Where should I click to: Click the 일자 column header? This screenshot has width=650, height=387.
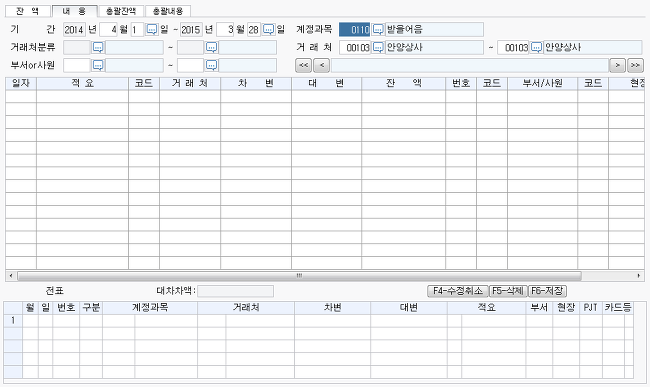pos(21,83)
